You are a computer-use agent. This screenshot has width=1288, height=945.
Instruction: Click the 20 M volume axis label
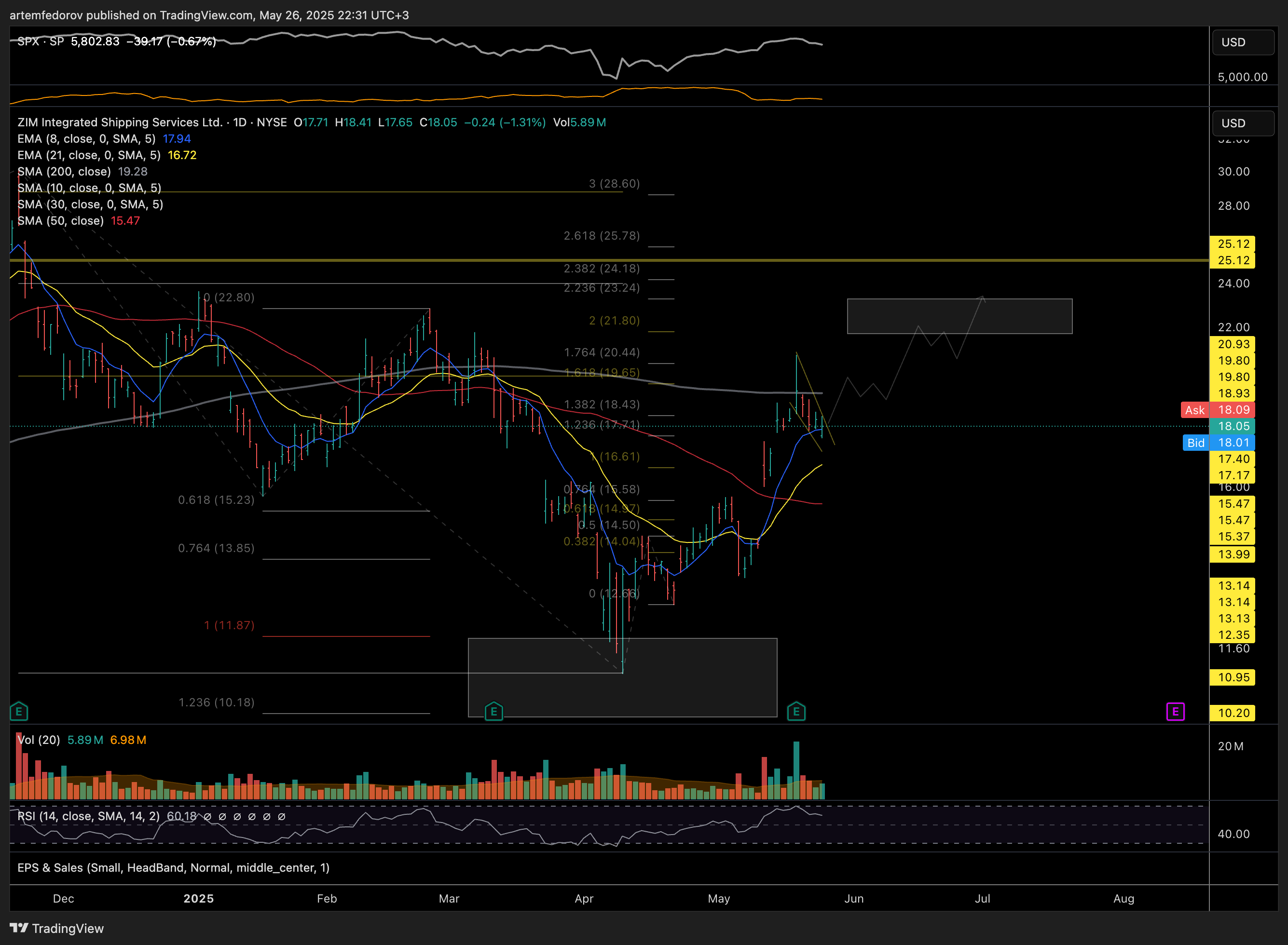1230,746
